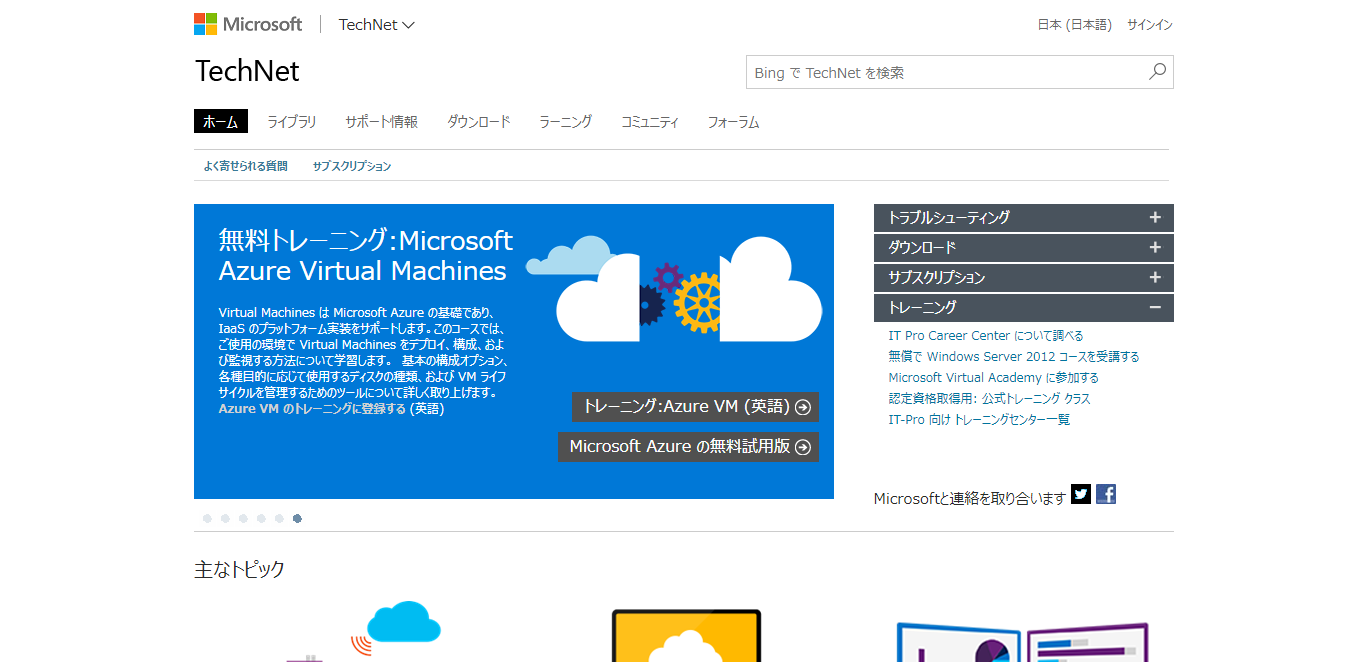Open Microsoft's Twitter page icon

pos(1081,494)
